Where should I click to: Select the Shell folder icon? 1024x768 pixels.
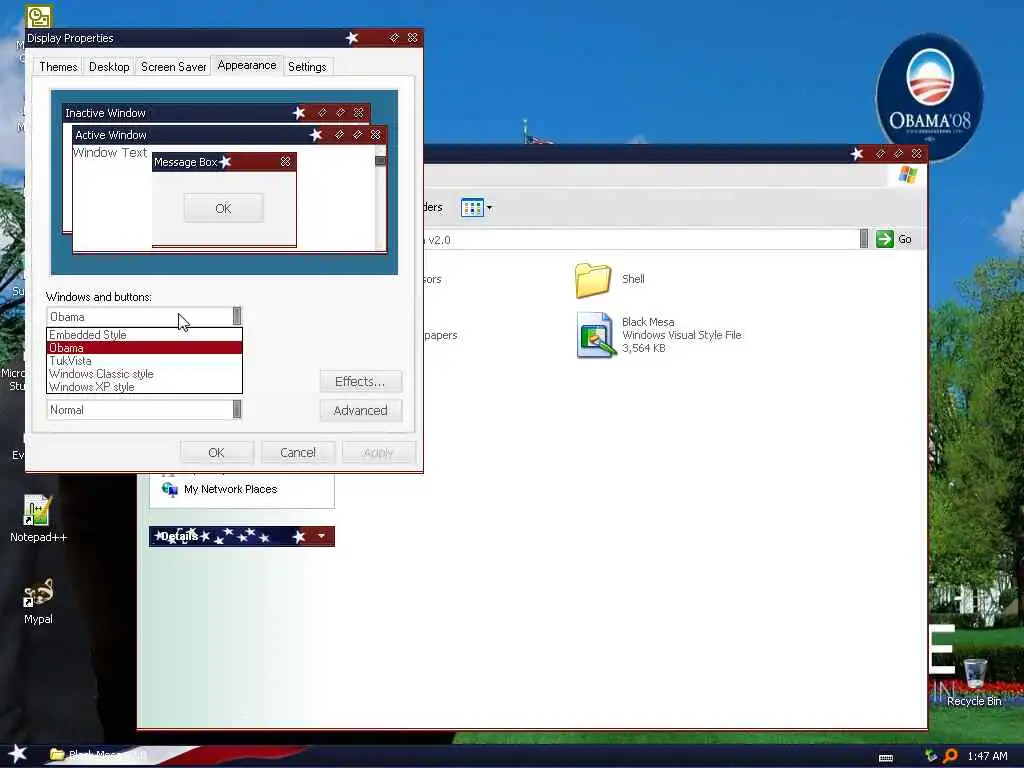[592, 280]
